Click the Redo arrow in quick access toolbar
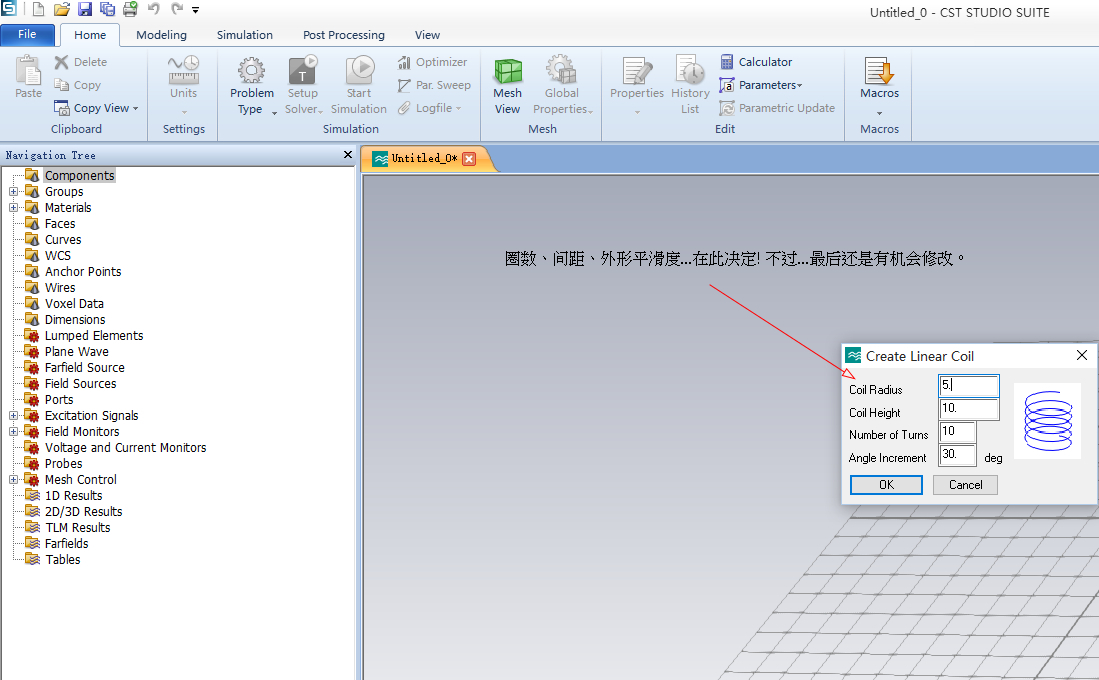 pyautogui.click(x=177, y=9)
